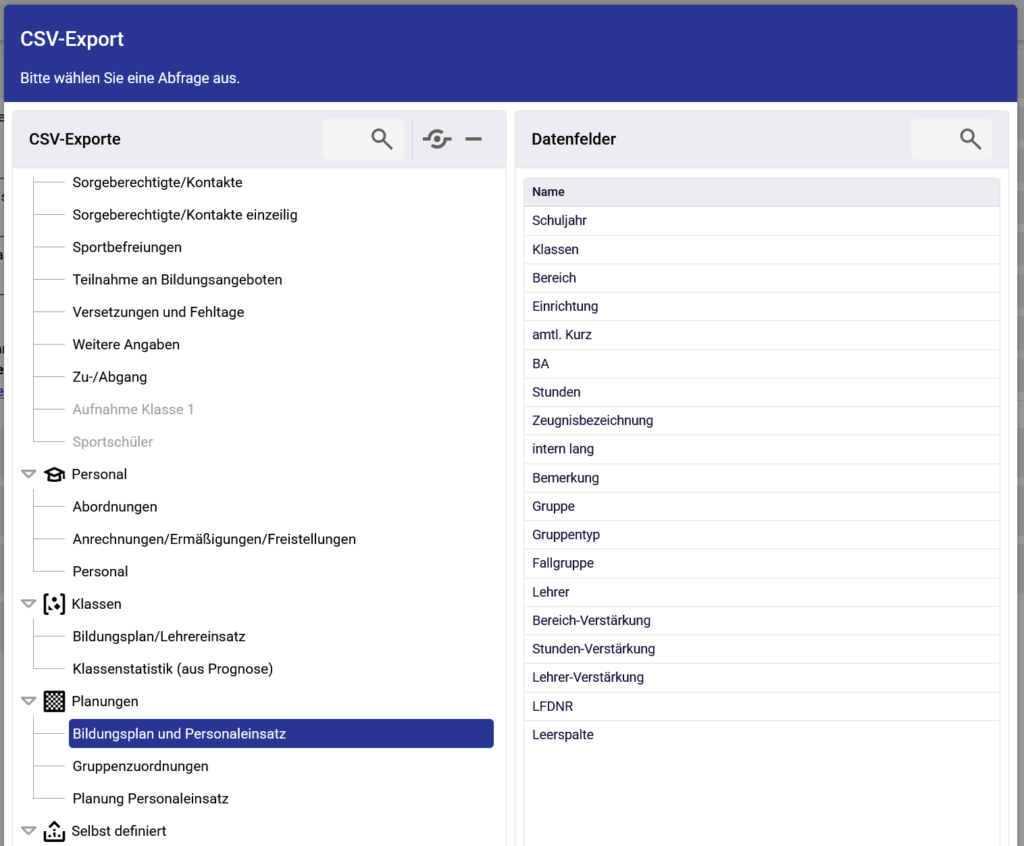Image resolution: width=1024 pixels, height=846 pixels.
Task: Select the Abordnungen export
Action: [115, 507]
